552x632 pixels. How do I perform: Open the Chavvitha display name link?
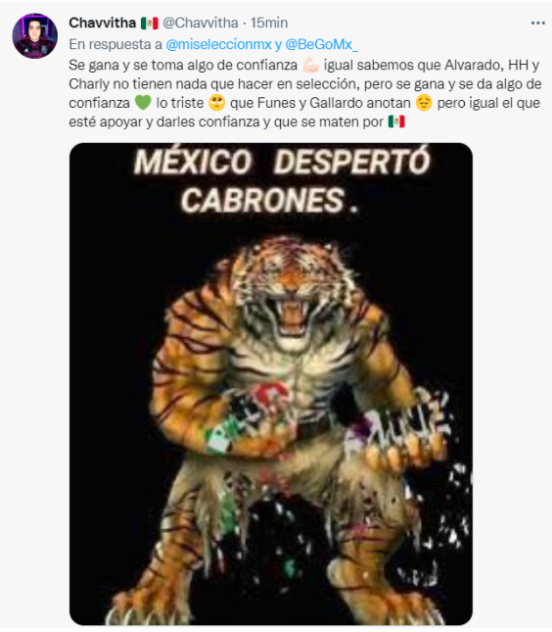(x=102, y=23)
